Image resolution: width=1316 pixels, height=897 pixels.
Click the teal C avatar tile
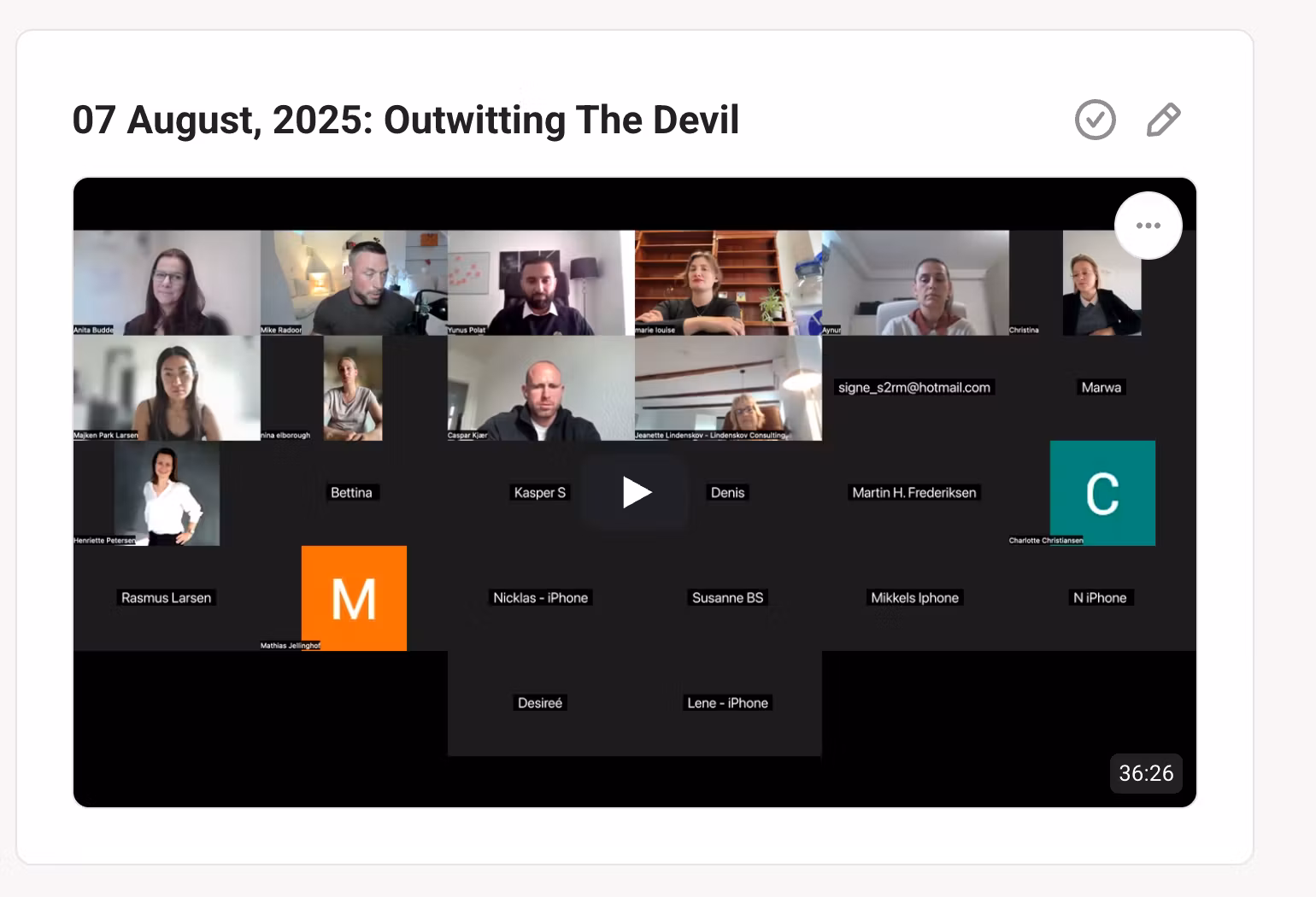(x=1102, y=493)
